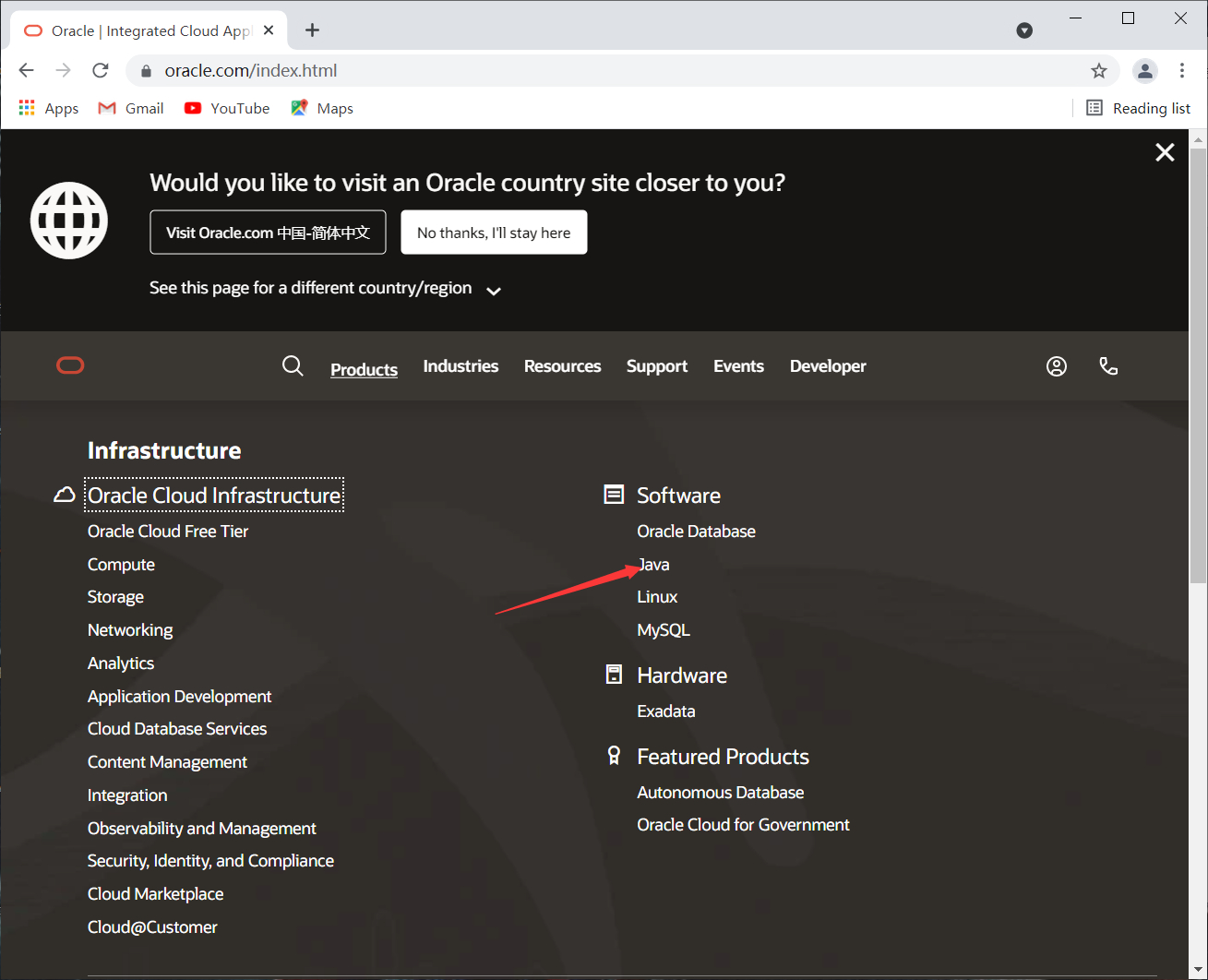Image resolution: width=1208 pixels, height=980 pixels.
Task: Click Visit Oracle.com 中国-简体中文 button
Action: (x=268, y=233)
